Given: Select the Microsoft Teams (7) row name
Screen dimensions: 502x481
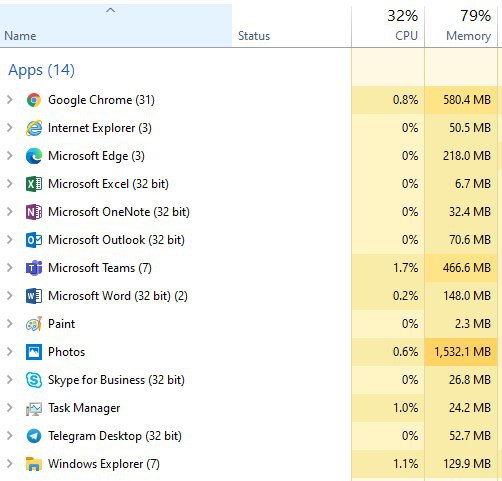Looking at the screenshot, I should click(100, 268).
